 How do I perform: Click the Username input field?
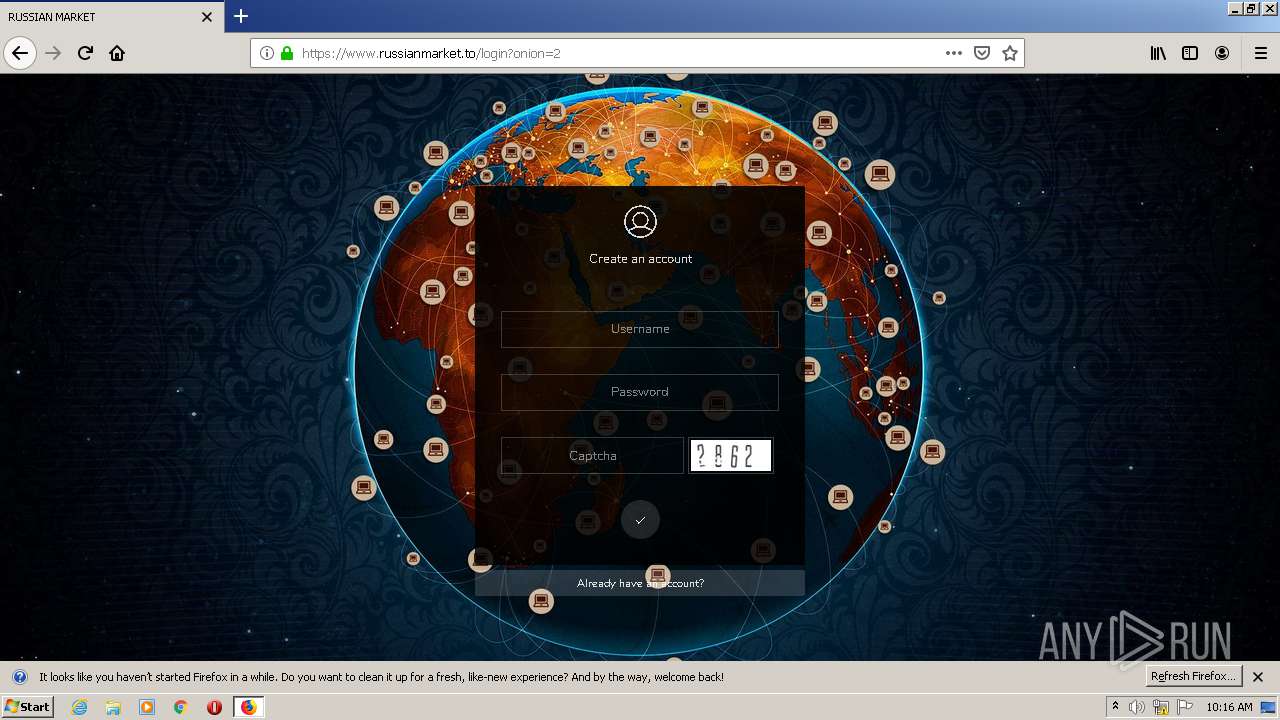pos(640,329)
